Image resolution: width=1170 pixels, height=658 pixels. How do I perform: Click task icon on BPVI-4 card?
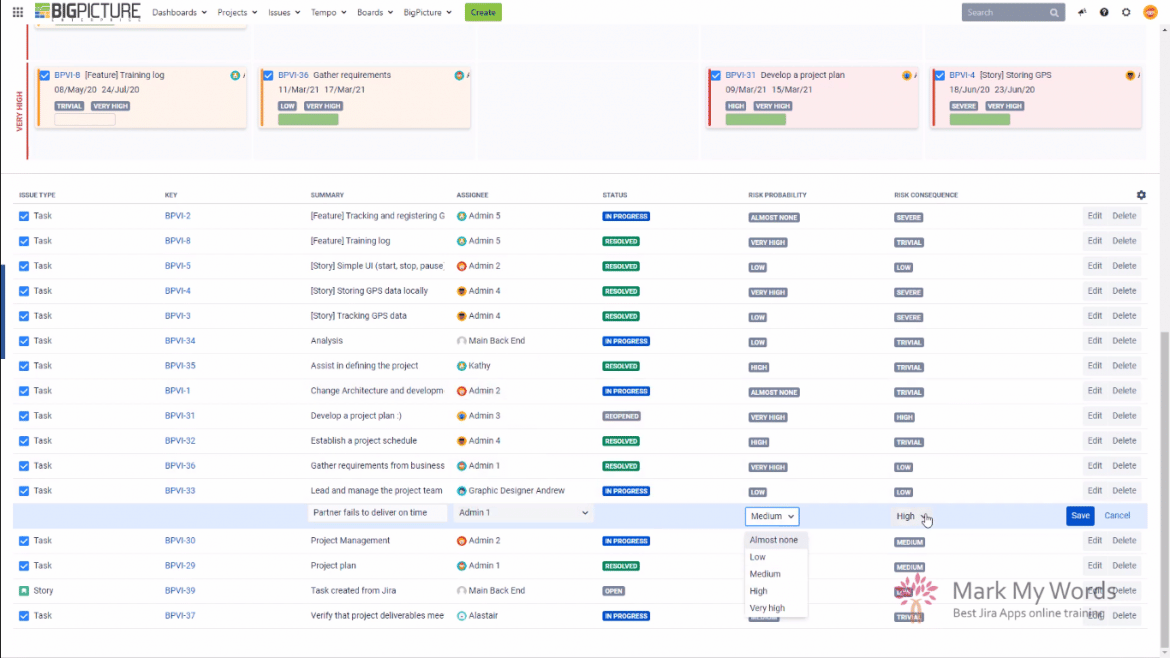(939, 75)
